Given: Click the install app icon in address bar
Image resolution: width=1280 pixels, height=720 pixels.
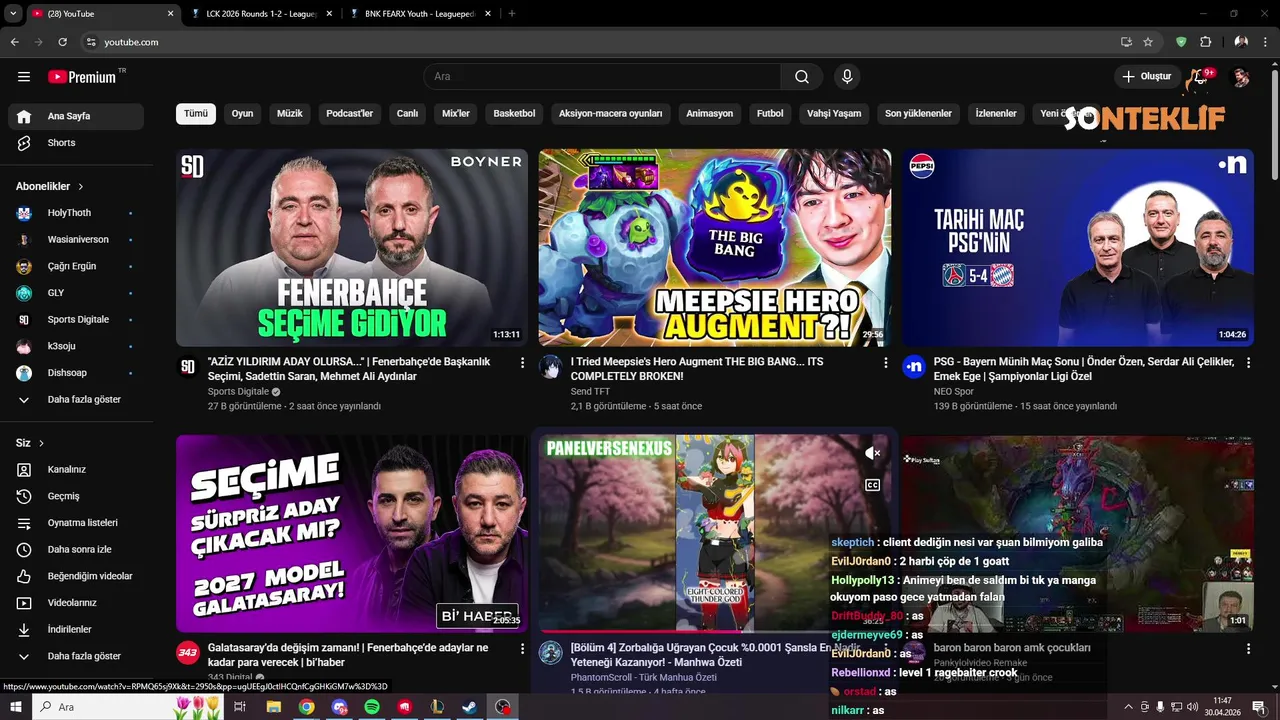Looking at the screenshot, I should (x=1126, y=42).
